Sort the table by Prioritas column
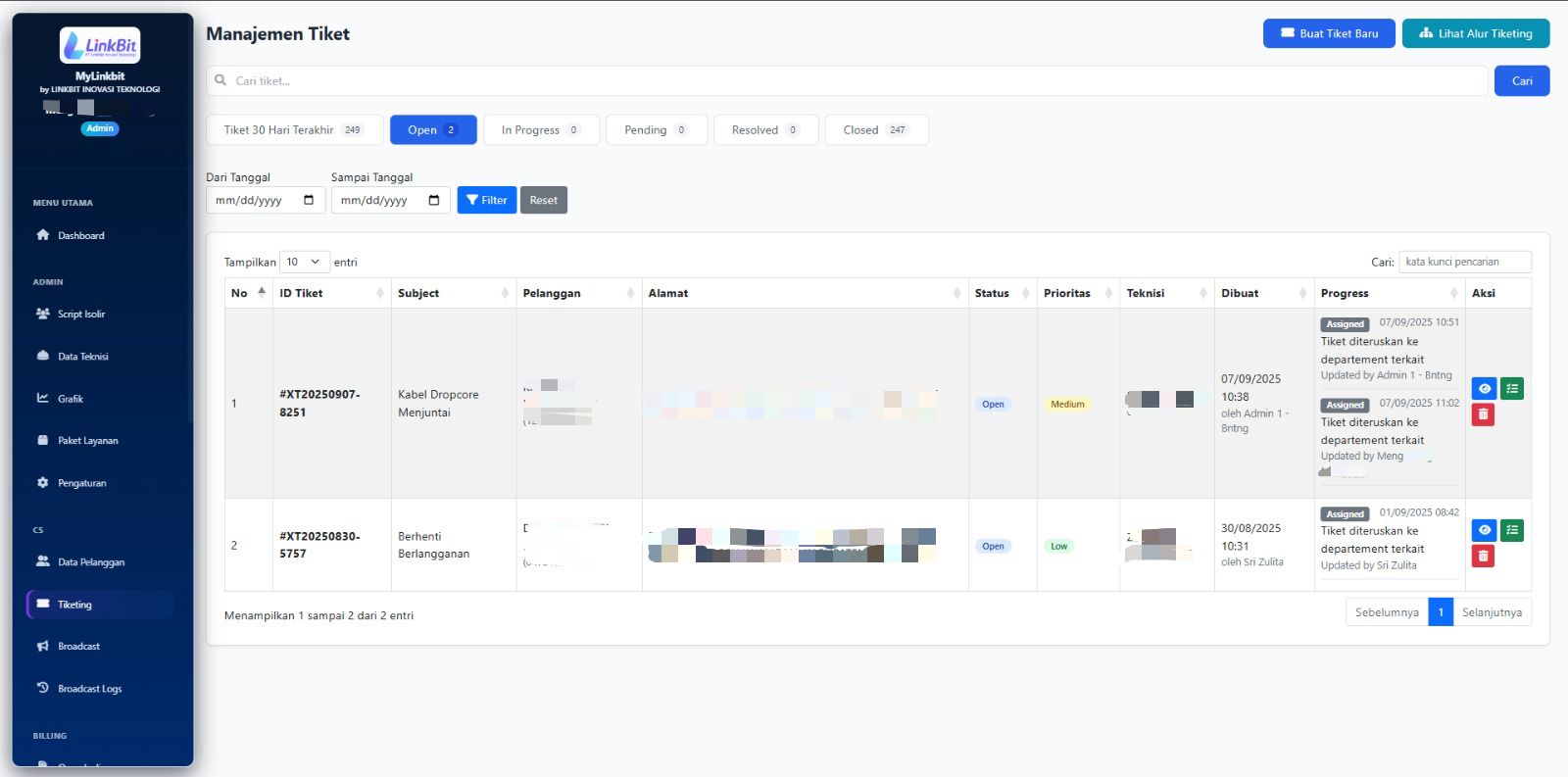Screen dimensions: 1568x777 pyautogui.click(x=1077, y=293)
